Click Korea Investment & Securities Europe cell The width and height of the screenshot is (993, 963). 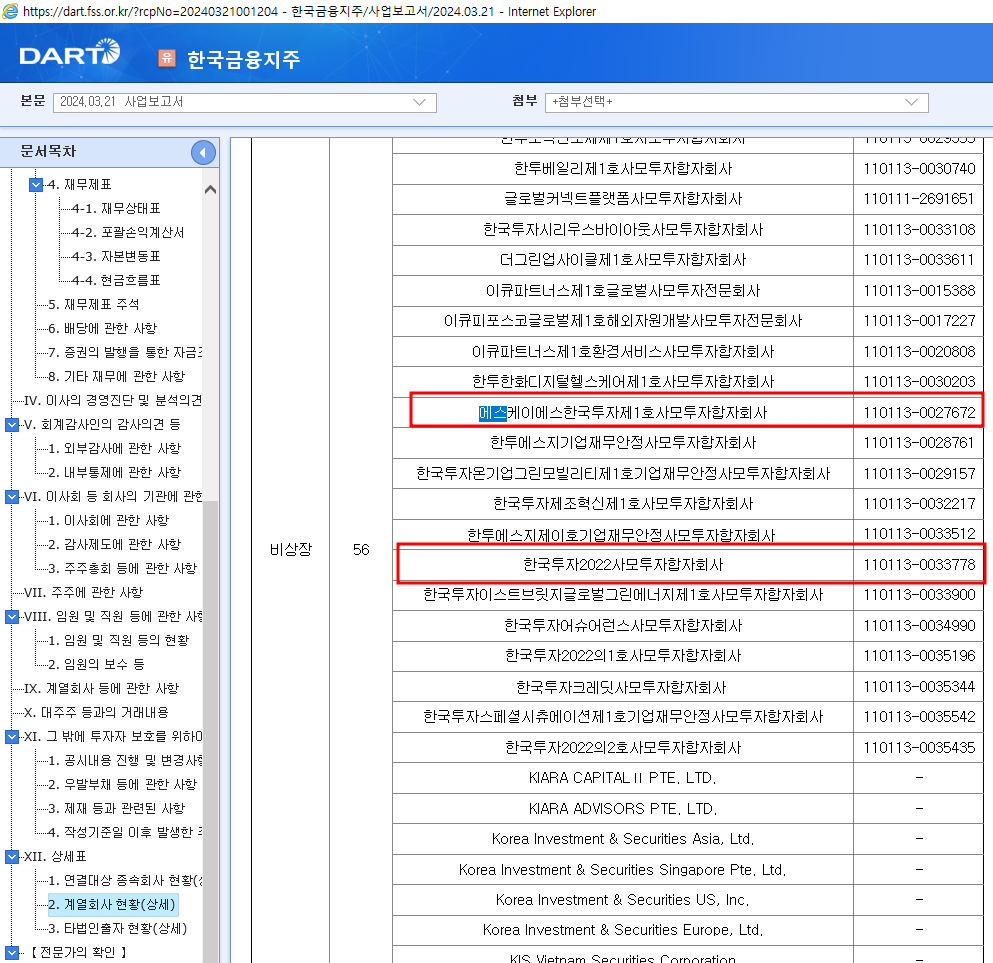[x=623, y=930]
